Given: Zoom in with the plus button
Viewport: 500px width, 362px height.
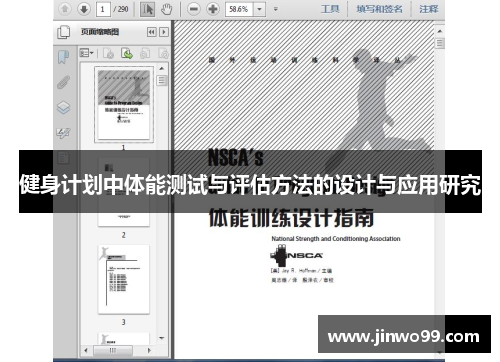Looking at the screenshot, I should pos(213,9).
